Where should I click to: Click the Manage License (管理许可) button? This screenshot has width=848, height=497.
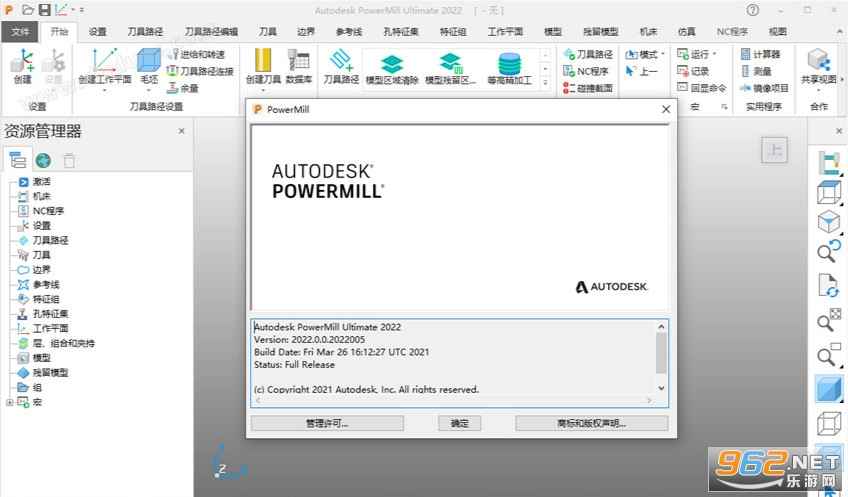click(x=327, y=423)
